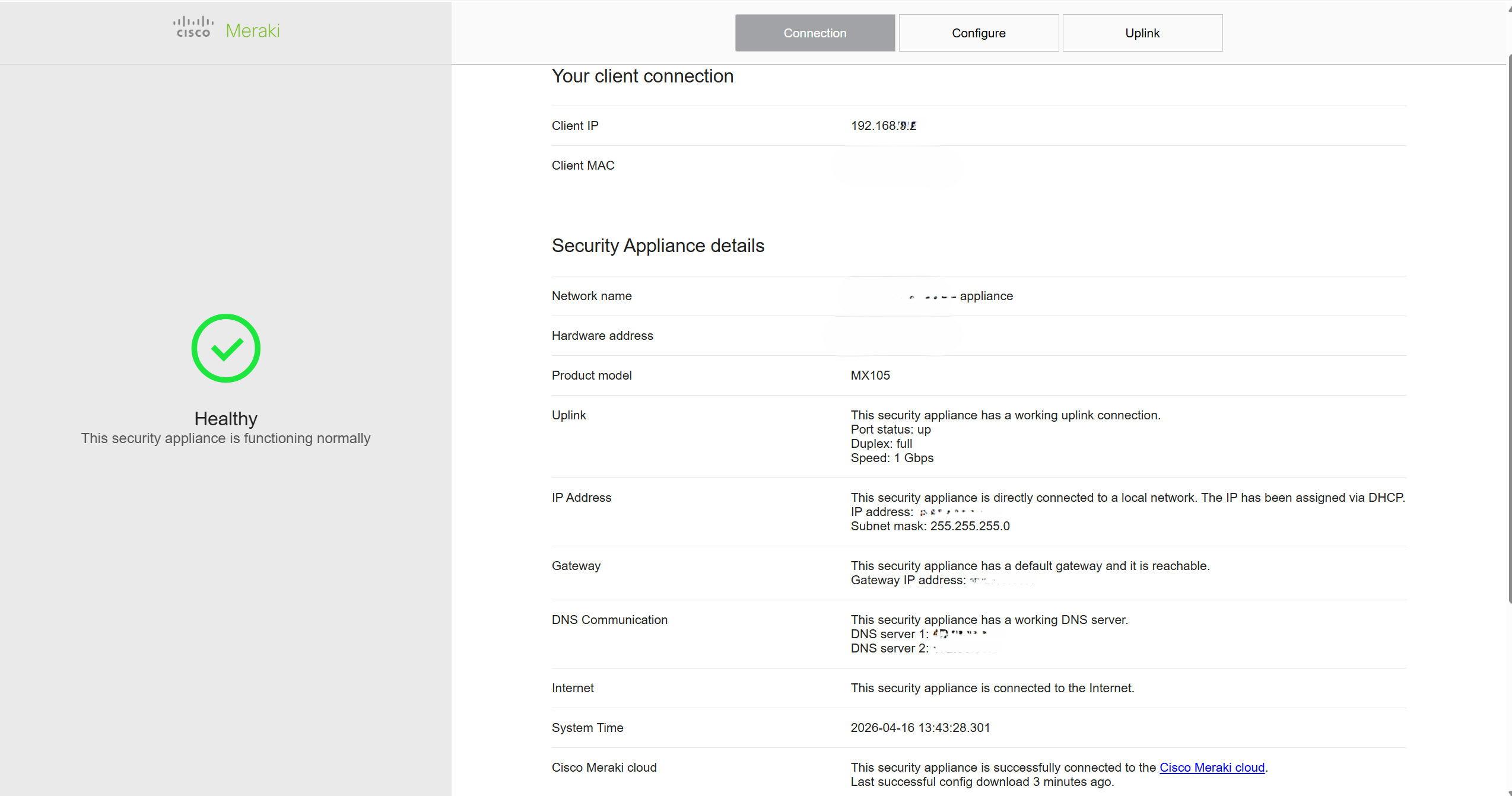Open the Cisco Meraki cloud link
Viewport: 1512px width, 796px height.
(x=1211, y=768)
